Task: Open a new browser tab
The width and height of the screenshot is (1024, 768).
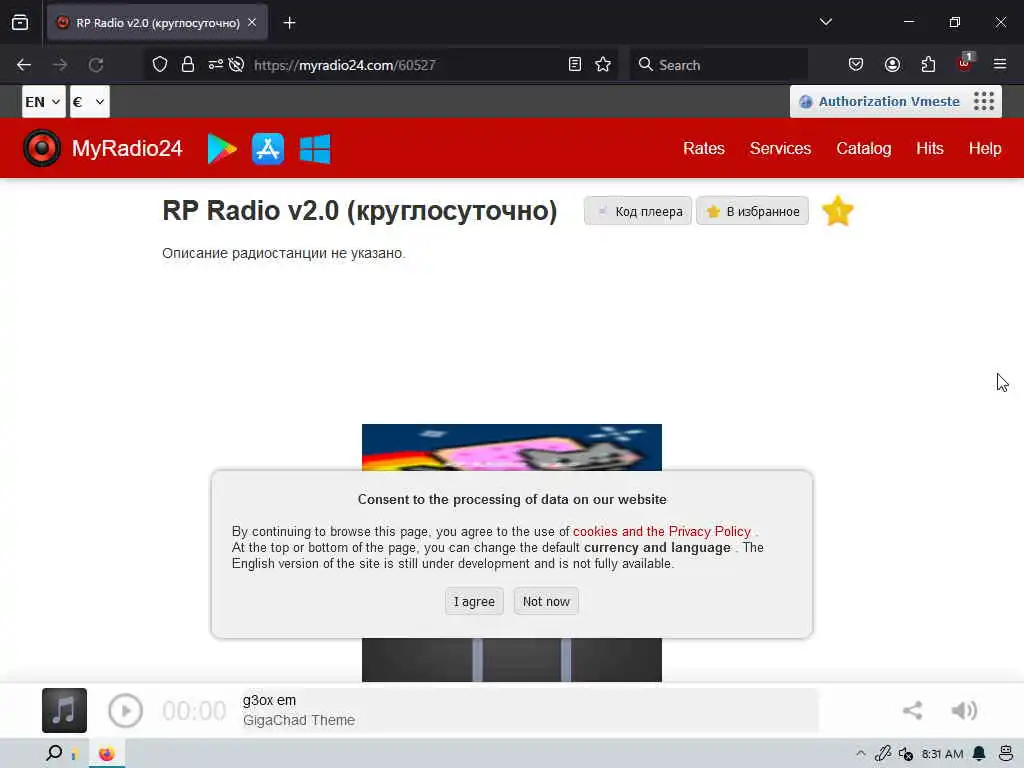Action: point(289,23)
